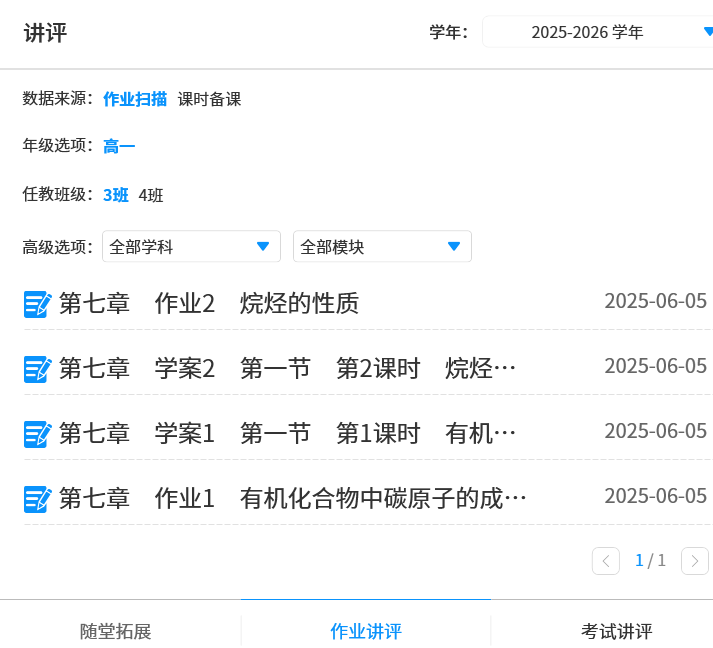Screen dimensions: 713x648
Task: Choose grade 高一
Action: pos(119,146)
